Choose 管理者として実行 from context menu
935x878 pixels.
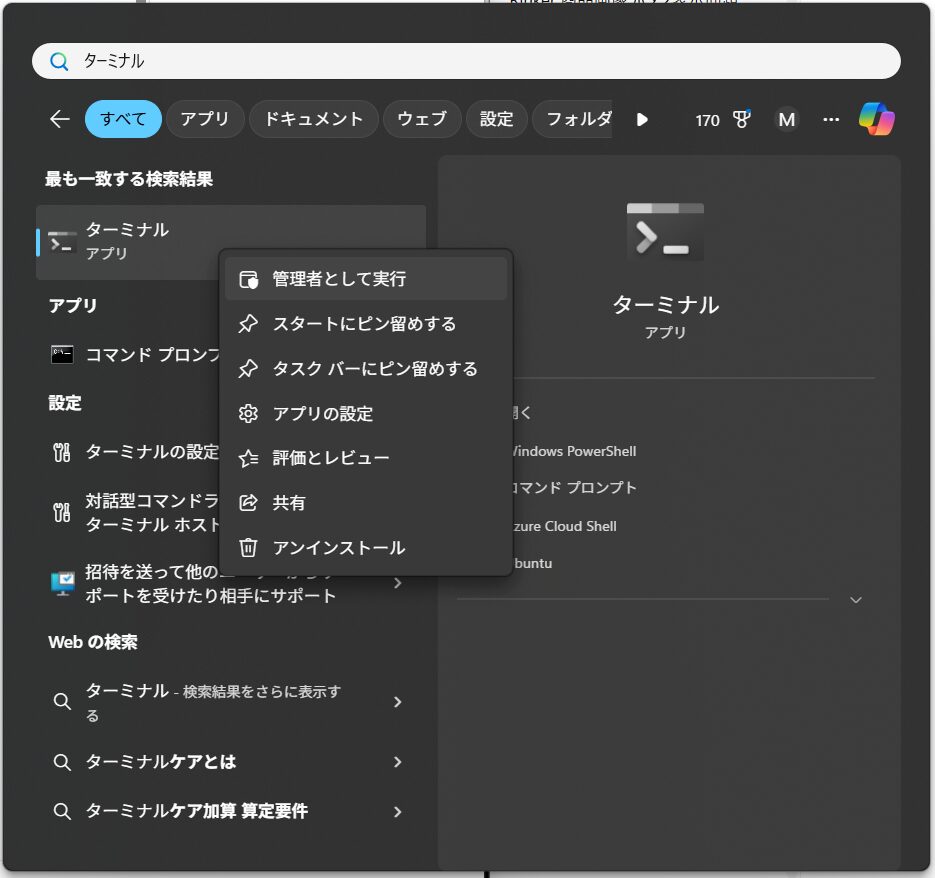[x=366, y=279]
